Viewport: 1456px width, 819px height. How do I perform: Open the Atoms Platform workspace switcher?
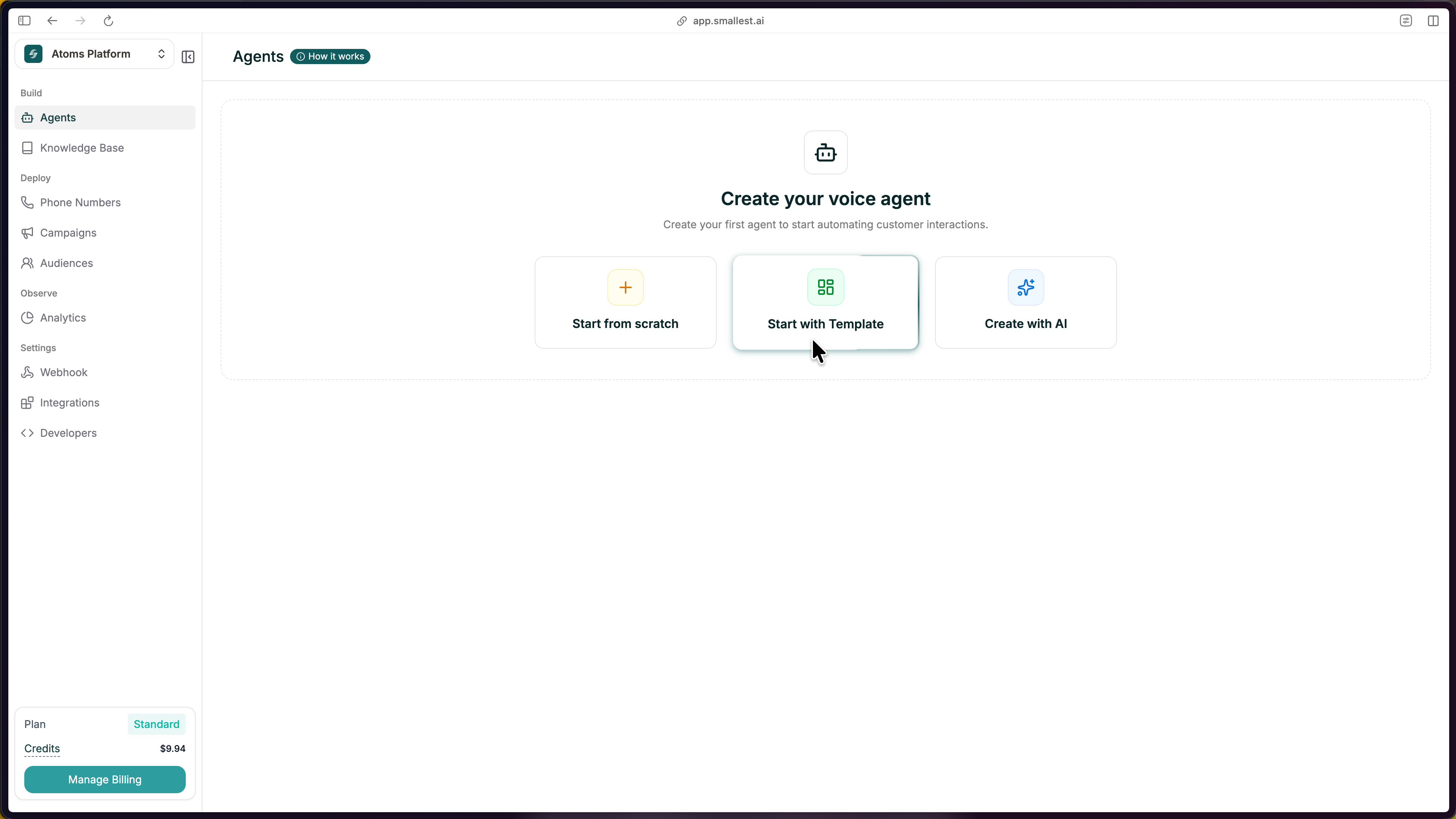(94, 54)
